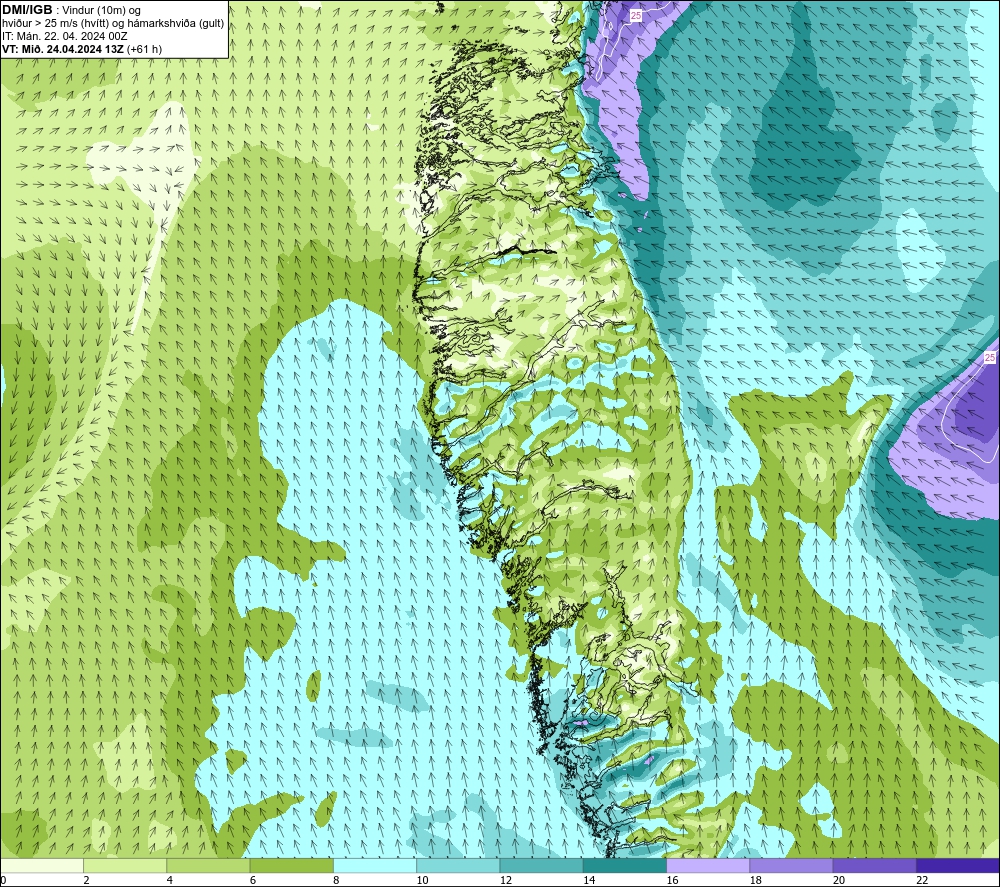Click the legend scale value 18

755,880
